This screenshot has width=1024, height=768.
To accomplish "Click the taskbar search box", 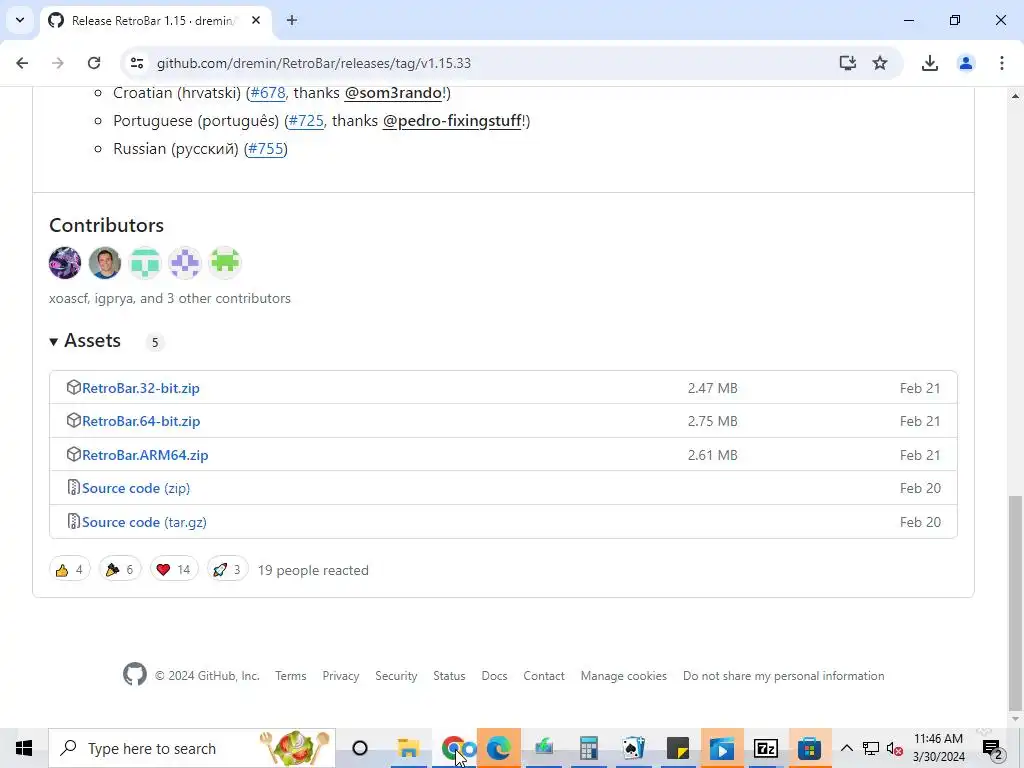I will click(x=192, y=748).
